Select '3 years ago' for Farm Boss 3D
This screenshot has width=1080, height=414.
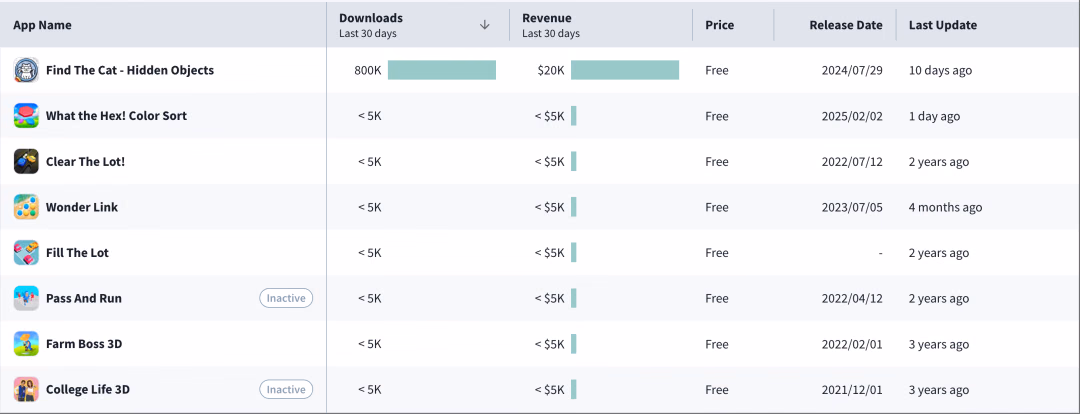(939, 344)
